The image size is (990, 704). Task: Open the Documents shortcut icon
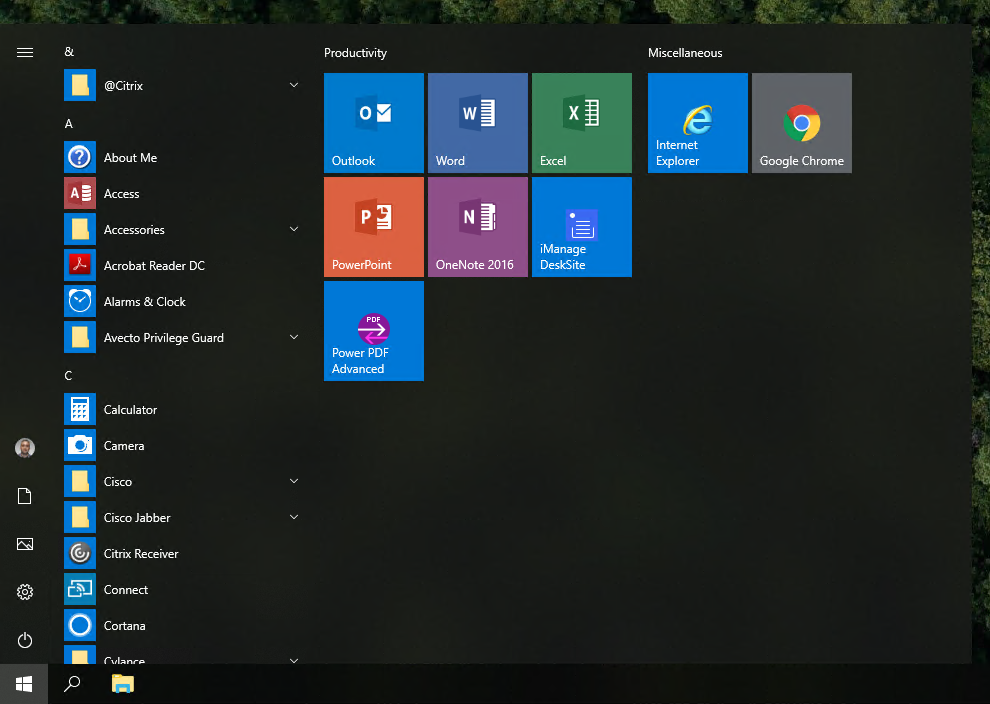[x=25, y=496]
